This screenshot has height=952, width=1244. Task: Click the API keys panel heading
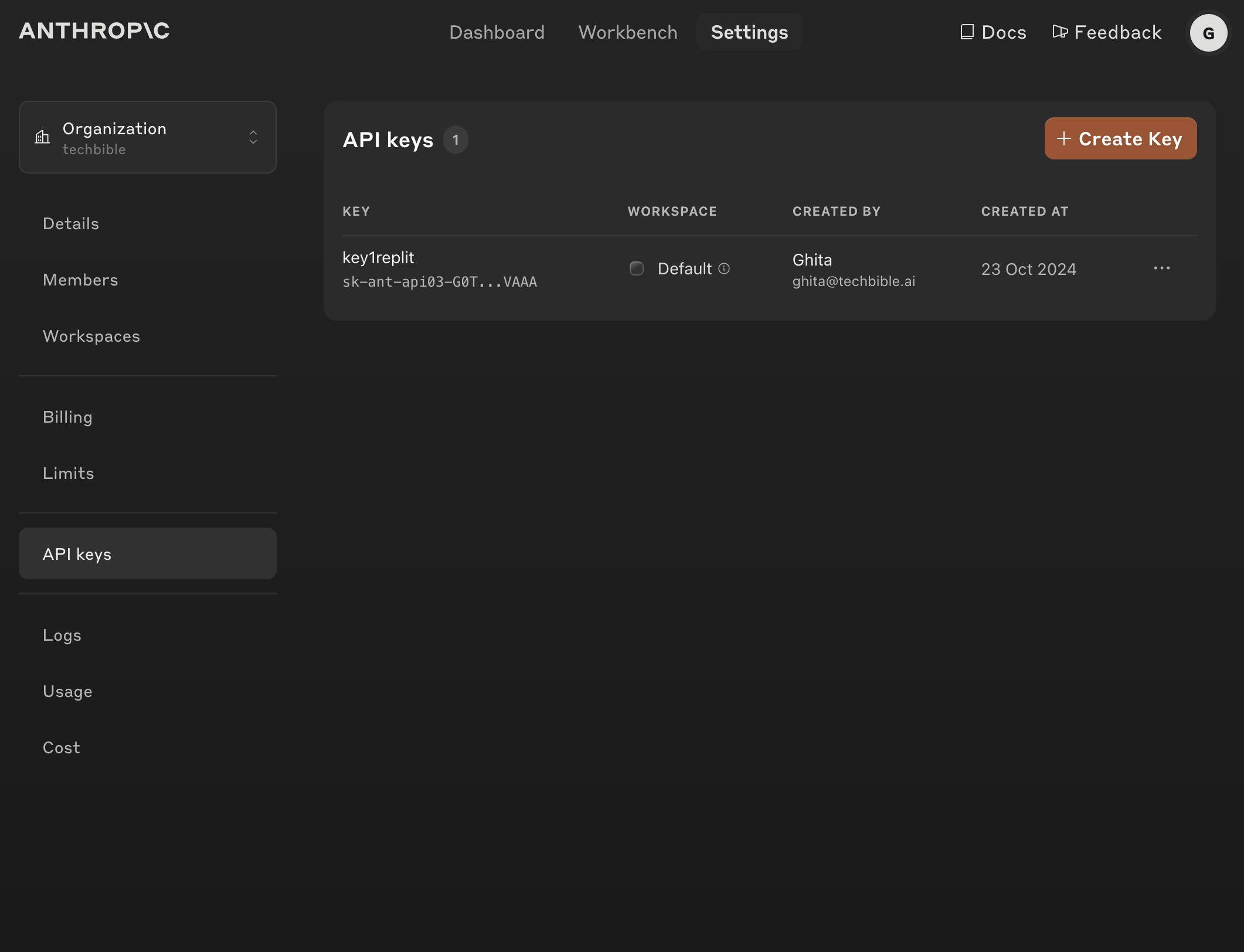point(388,140)
